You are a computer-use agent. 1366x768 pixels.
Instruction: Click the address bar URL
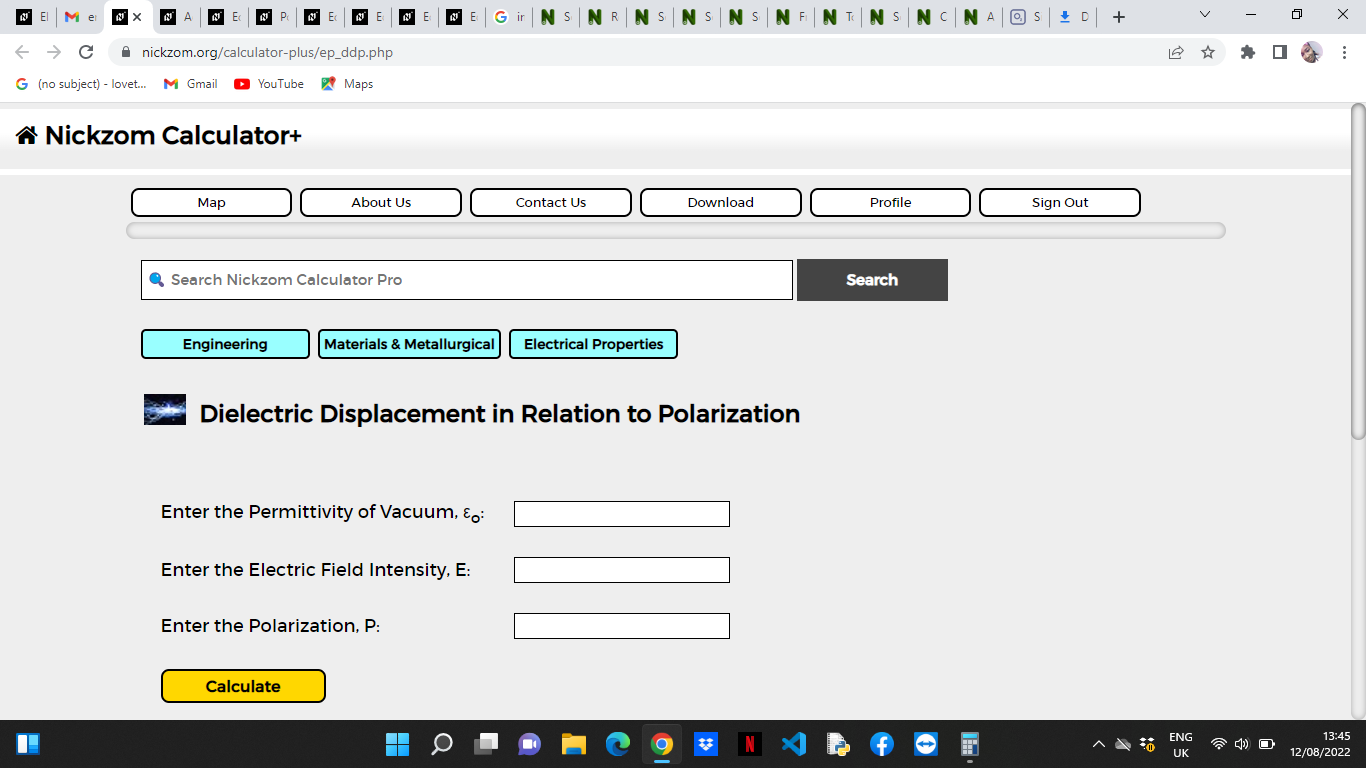267,52
